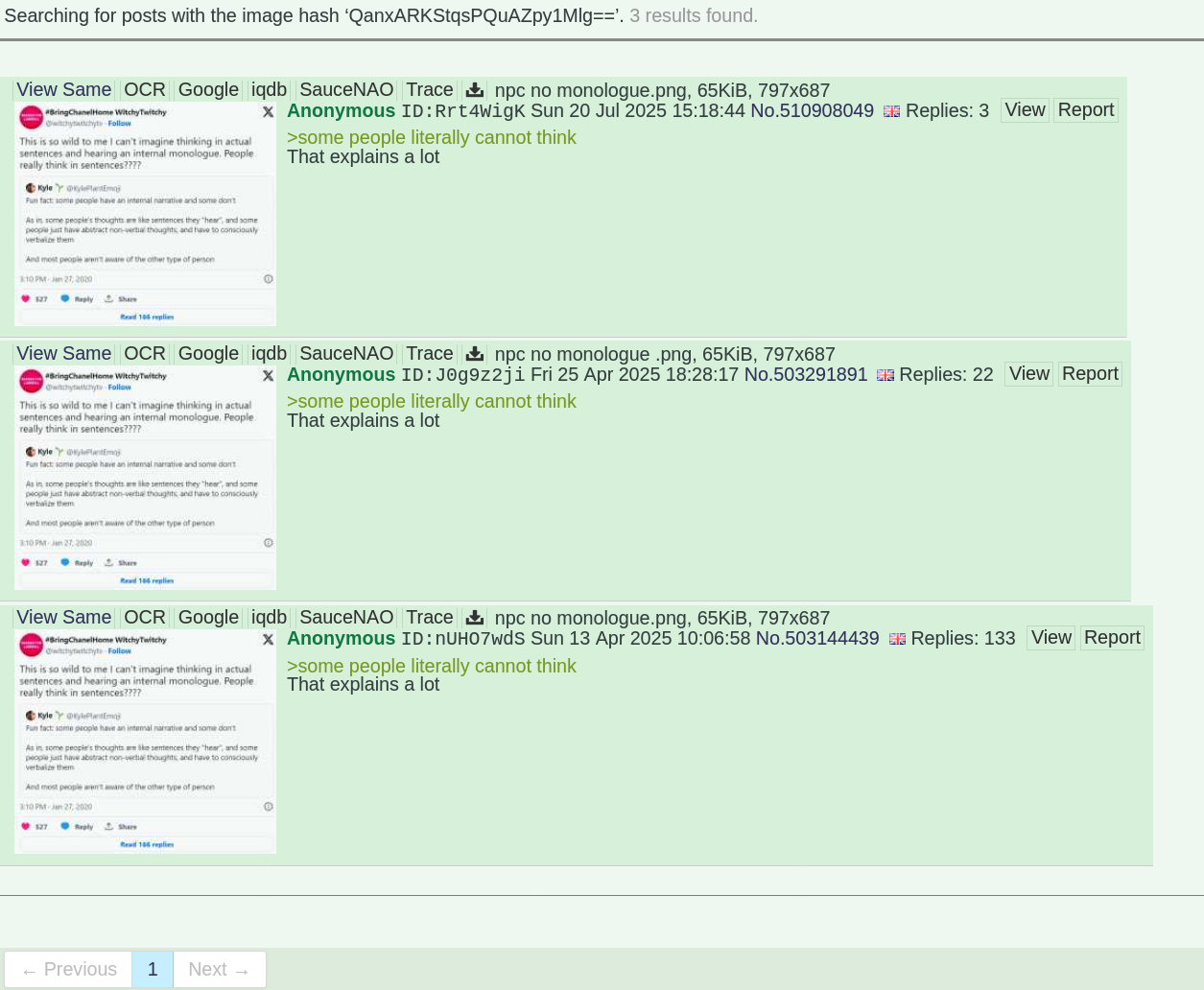Search iqdb for the 13 Apr 2025 post image

tap(269, 617)
